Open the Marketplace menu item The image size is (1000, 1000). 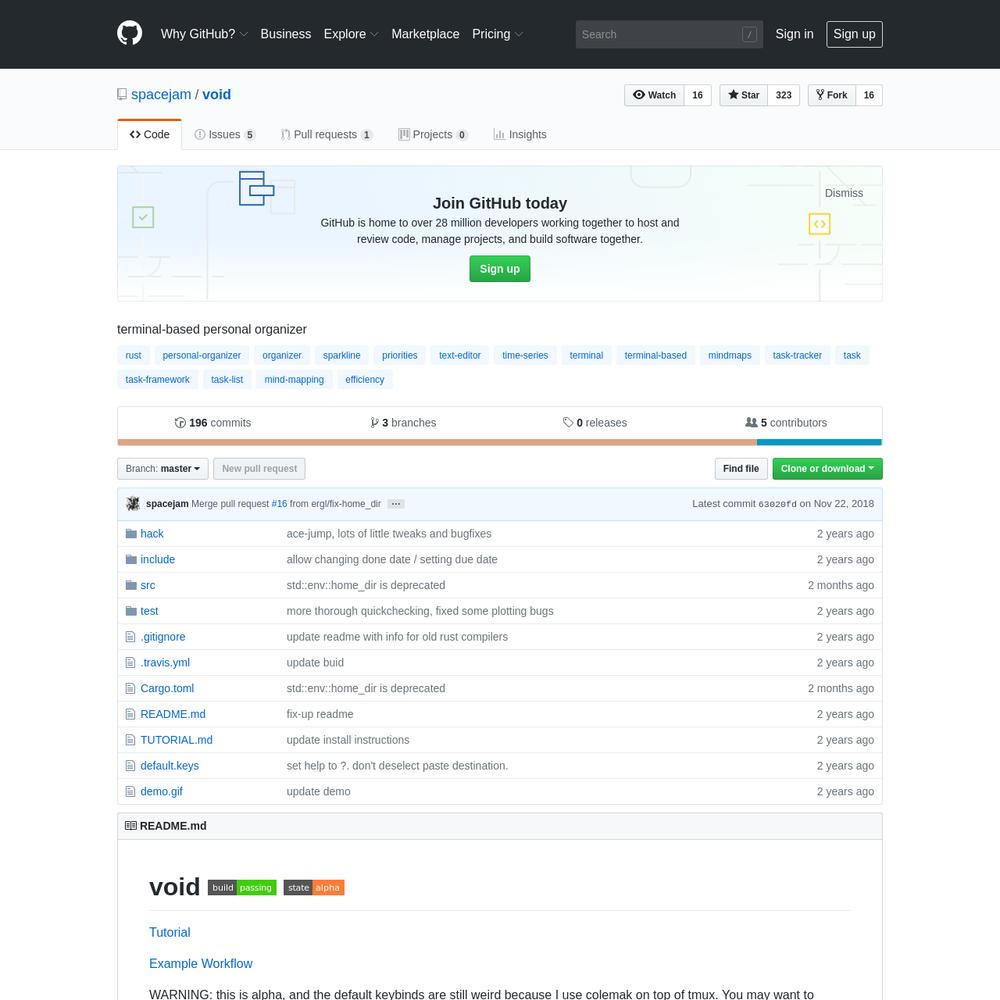tap(425, 34)
